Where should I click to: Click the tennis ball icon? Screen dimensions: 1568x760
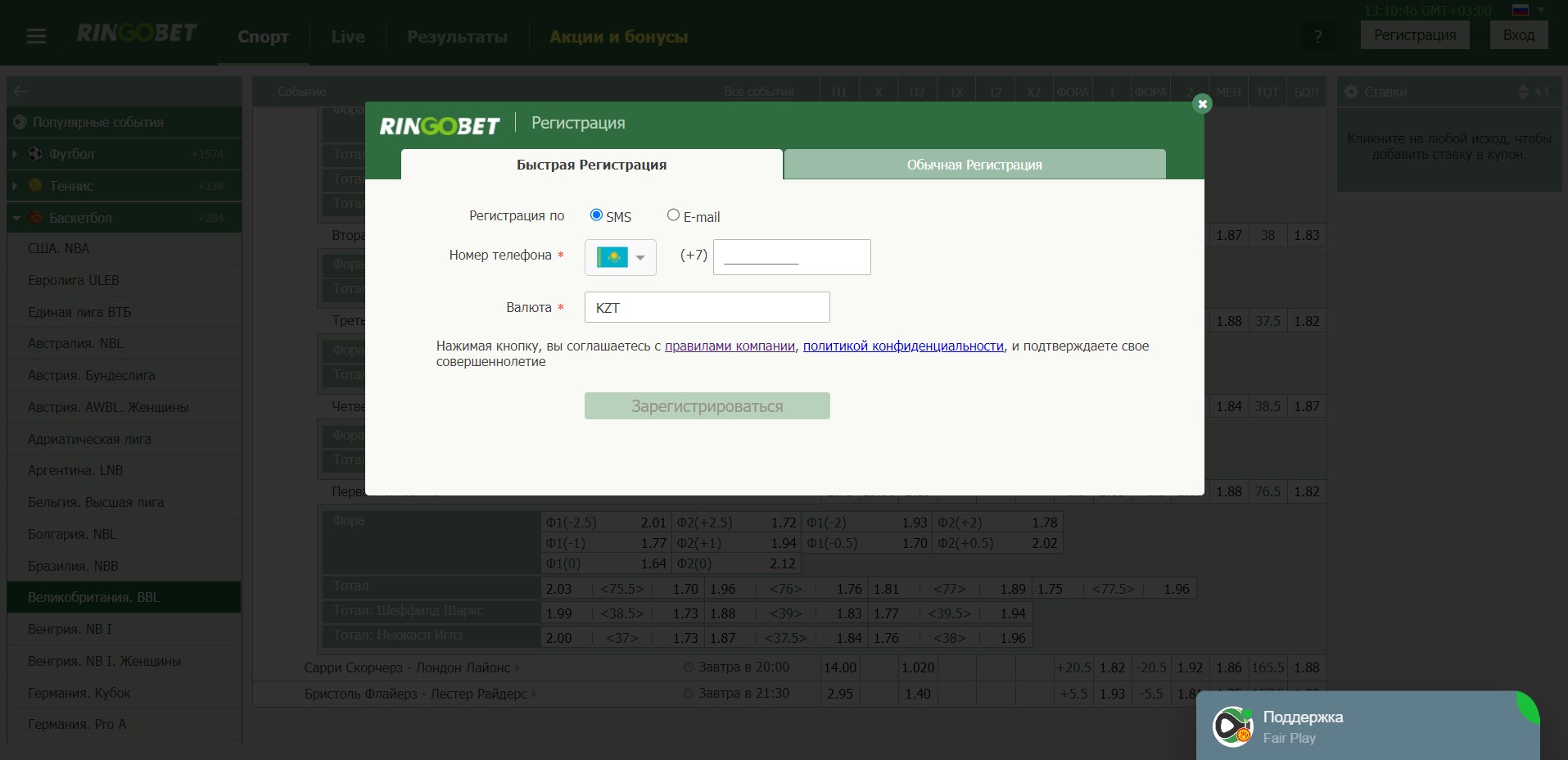pos(35,185)
